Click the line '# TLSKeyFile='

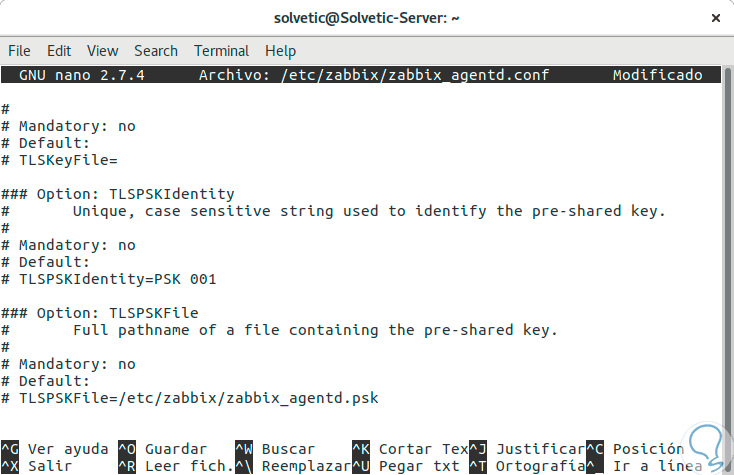click(59, 160)
